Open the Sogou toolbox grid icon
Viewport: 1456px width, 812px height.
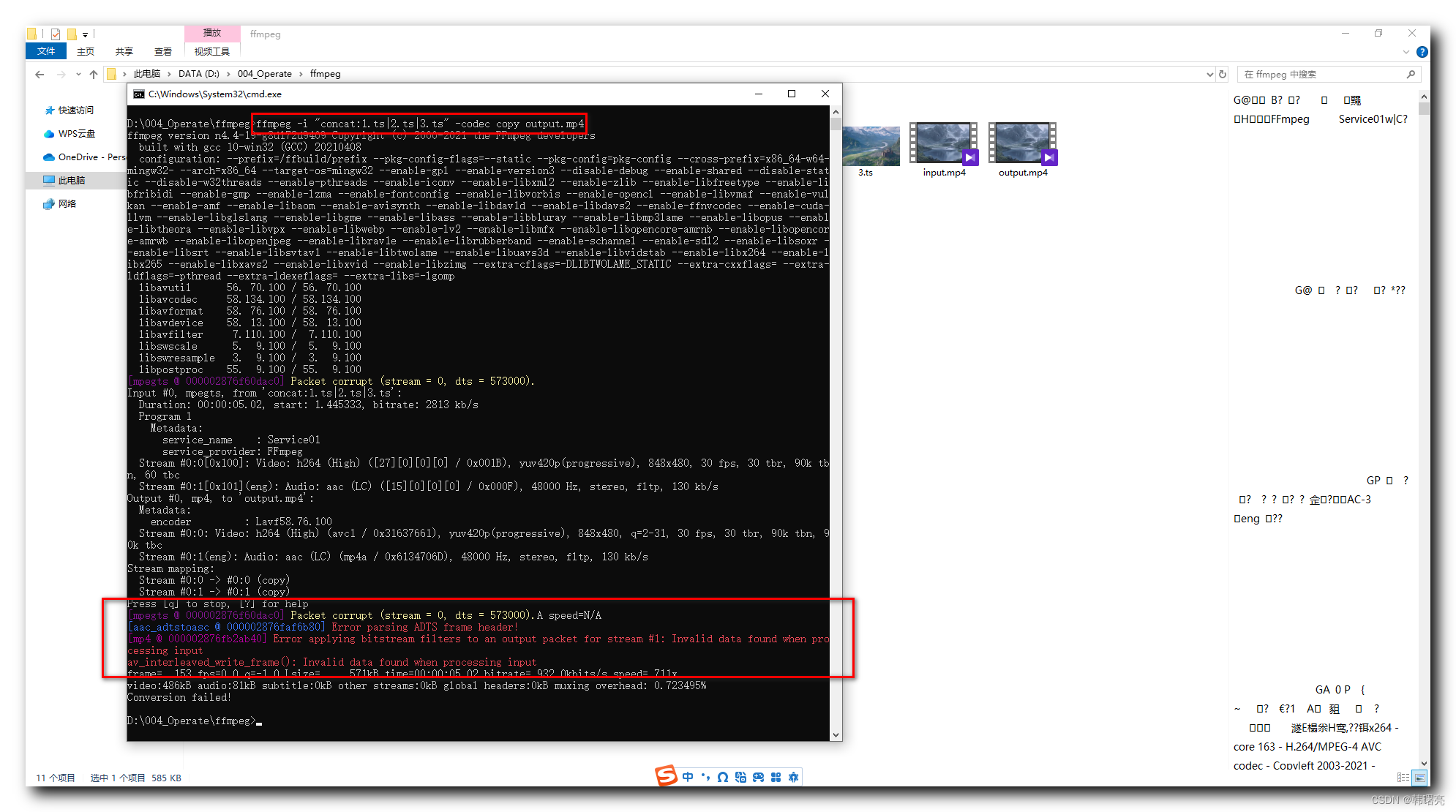coord(776,777)
